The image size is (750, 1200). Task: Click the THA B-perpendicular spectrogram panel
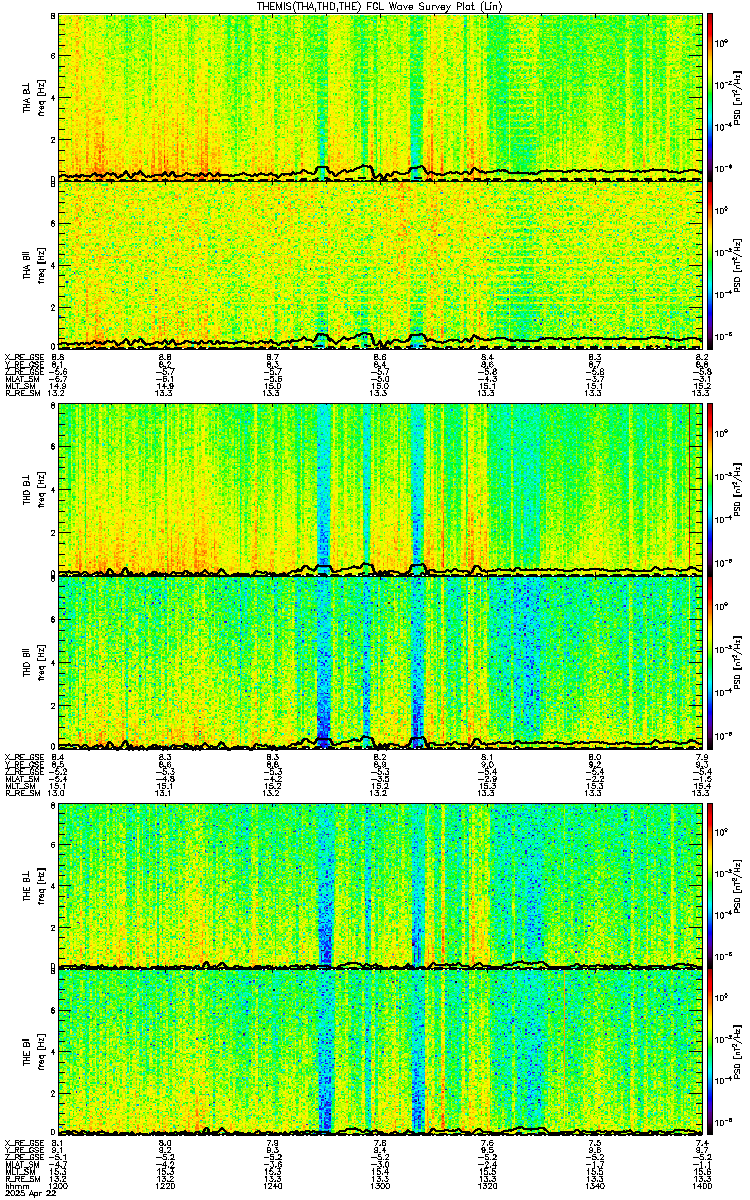point(380,96)
